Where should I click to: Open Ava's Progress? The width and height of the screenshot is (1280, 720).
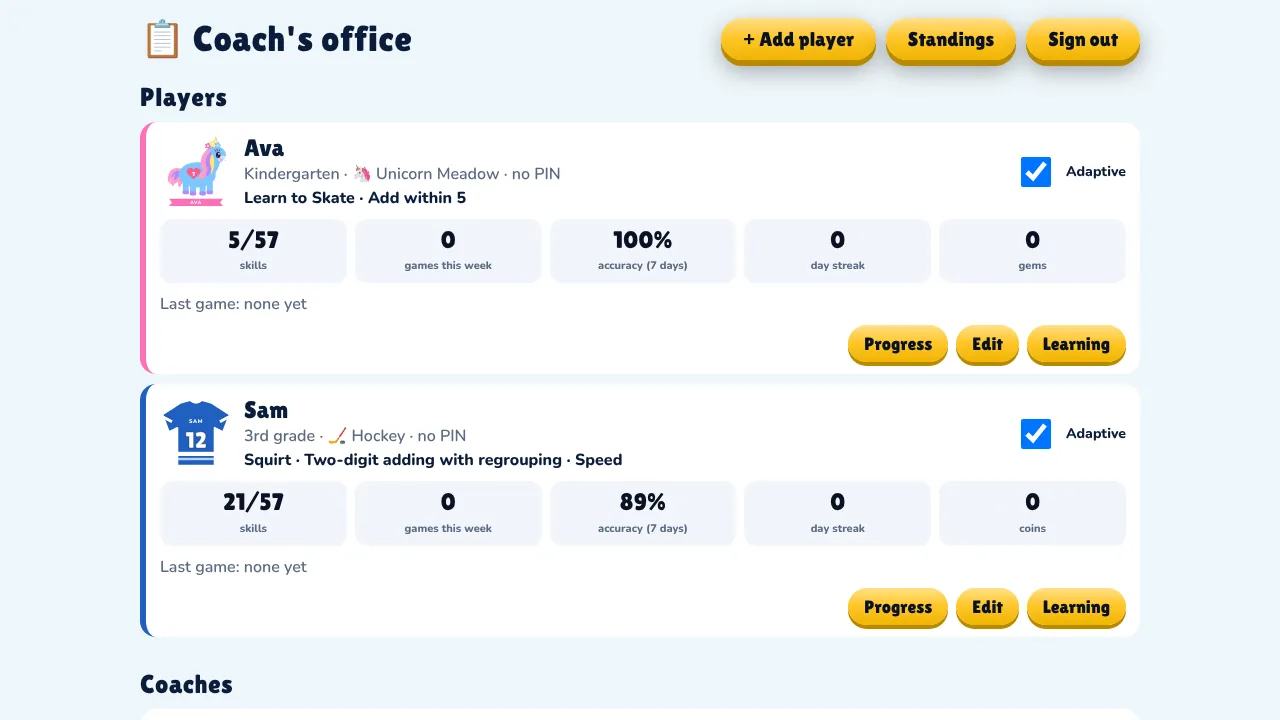[x=898, y=344]
